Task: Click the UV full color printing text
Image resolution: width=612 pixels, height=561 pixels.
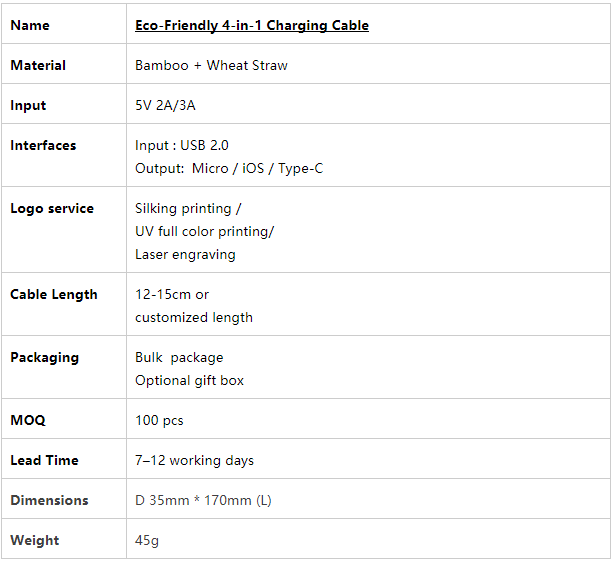Action: 205,232
